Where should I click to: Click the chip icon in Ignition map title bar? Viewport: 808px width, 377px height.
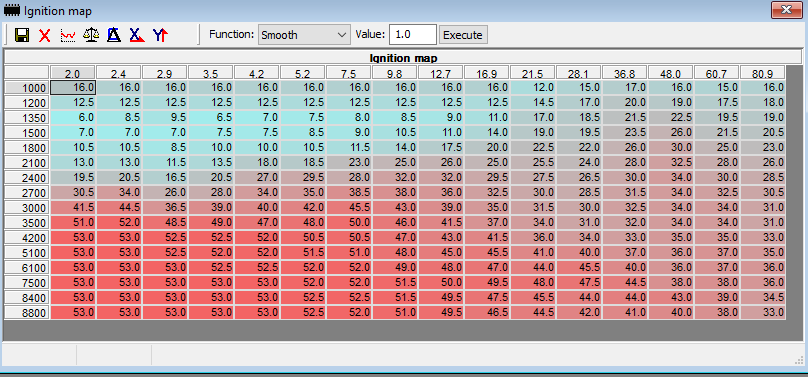click(x=12, y=10)
